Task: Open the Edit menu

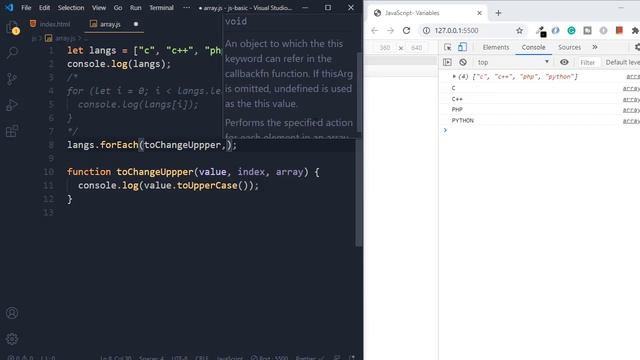Action: point(44,8)
